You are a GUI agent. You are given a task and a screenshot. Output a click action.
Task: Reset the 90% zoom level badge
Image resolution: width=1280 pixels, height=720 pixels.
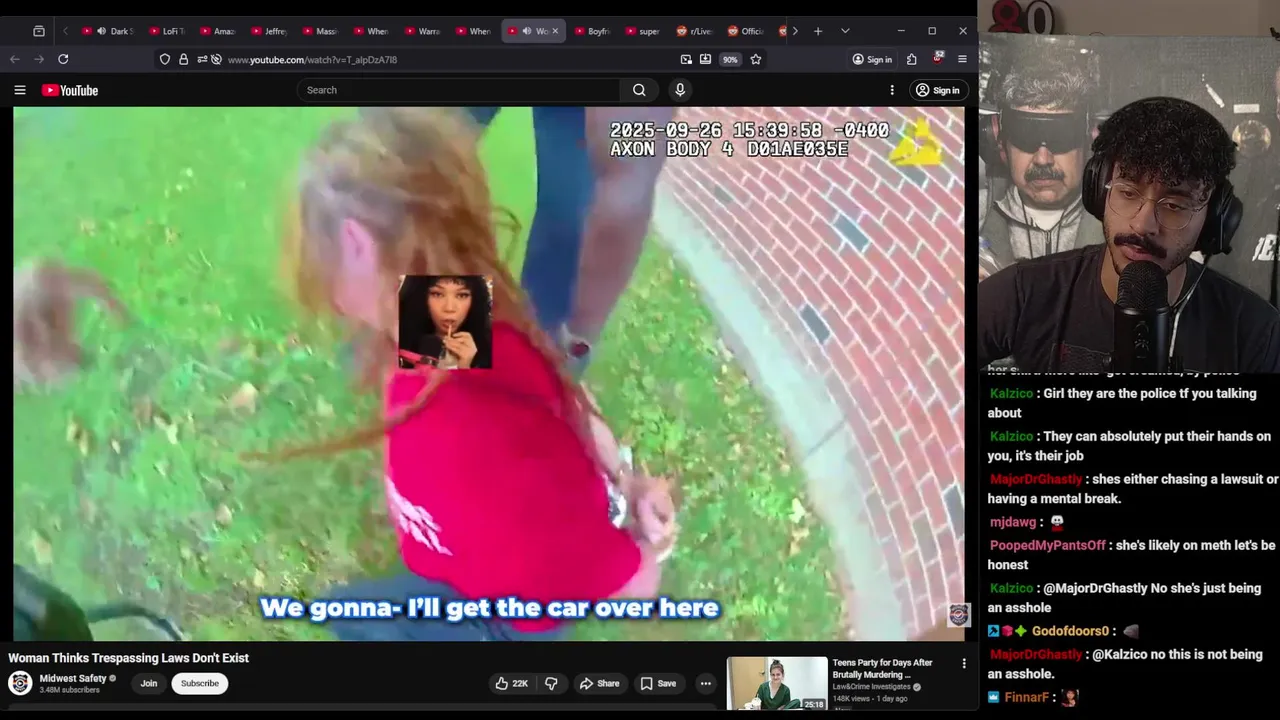(730, 59)
